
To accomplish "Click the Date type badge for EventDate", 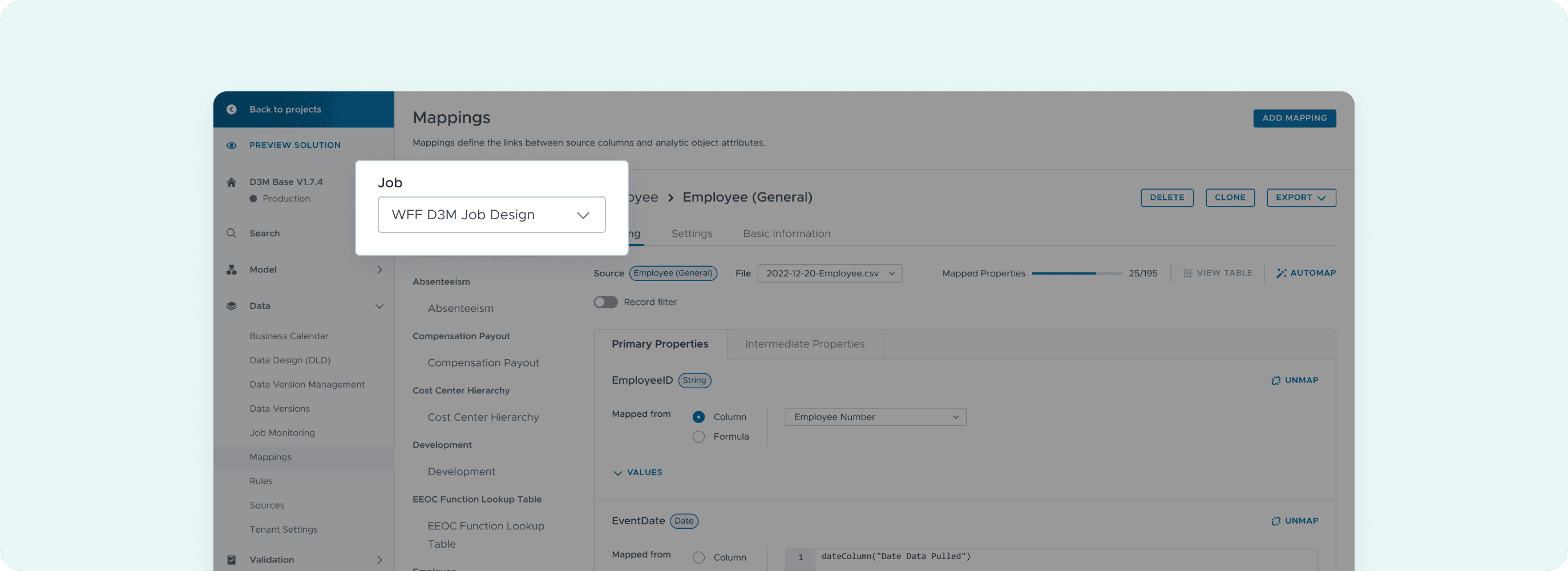I will (x=684, y=521).
